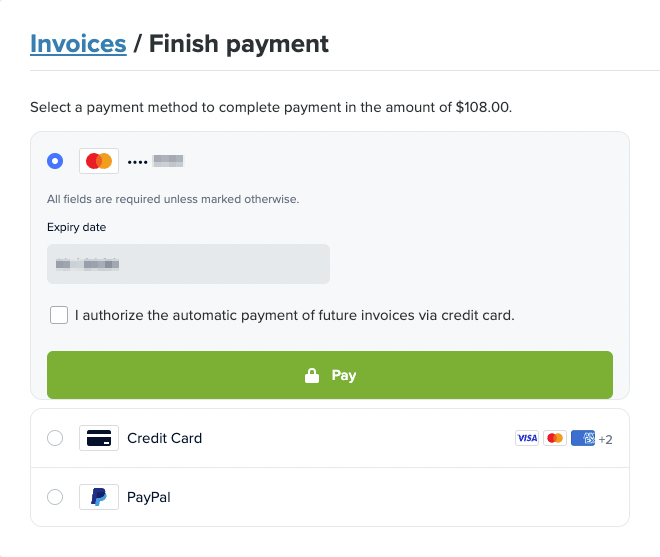The height and width of the screenshot is (557, 660).
Task: Click the Finish payment heading
Action: [239, 44]
